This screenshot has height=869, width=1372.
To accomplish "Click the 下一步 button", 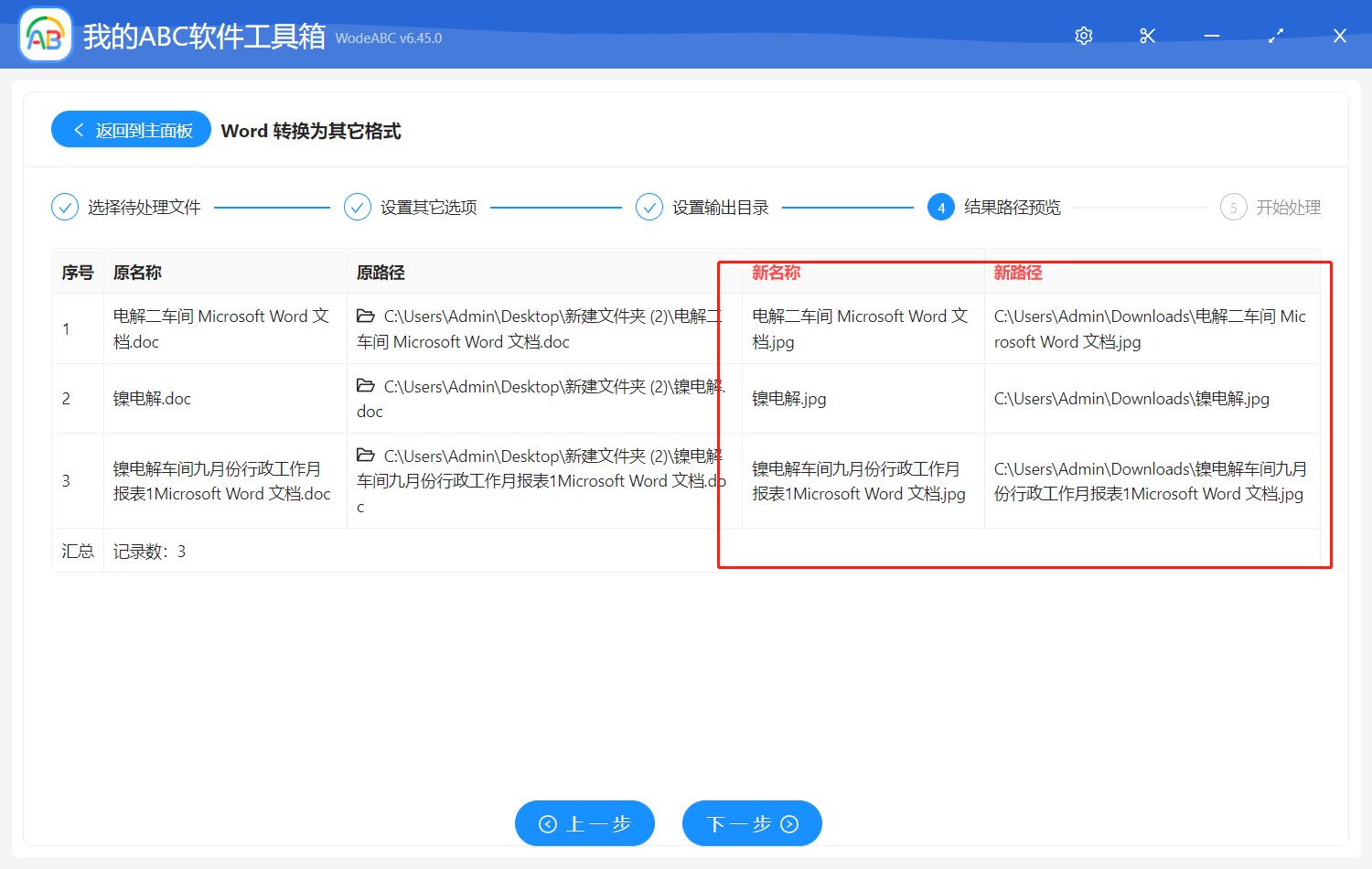I will [751, 823].
